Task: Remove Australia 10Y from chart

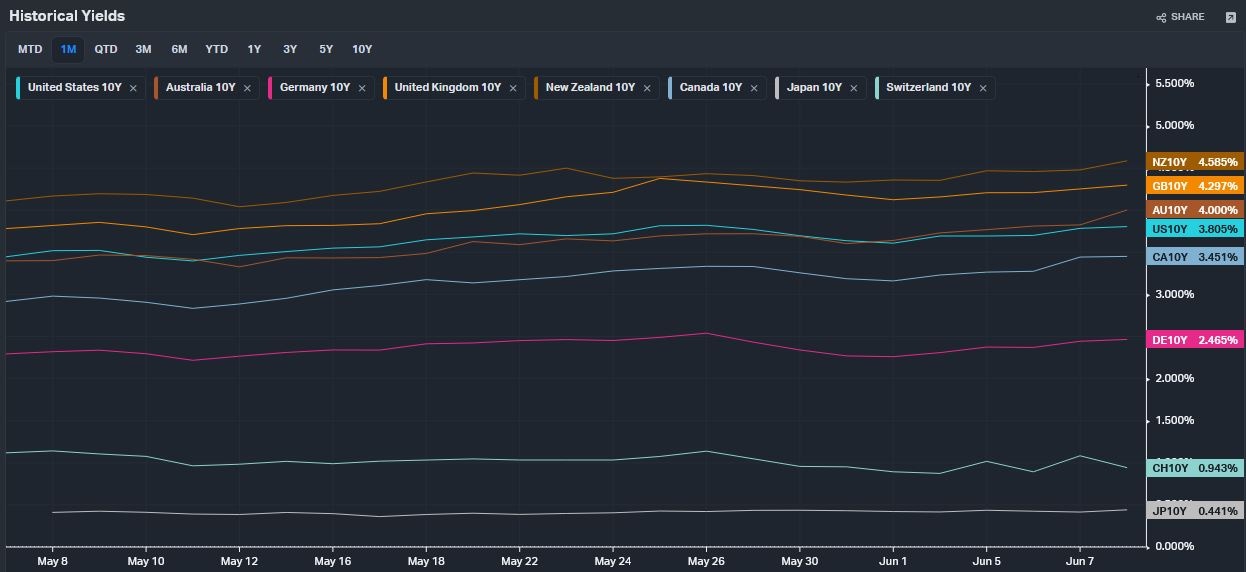Action: click(x=247, y=88)
